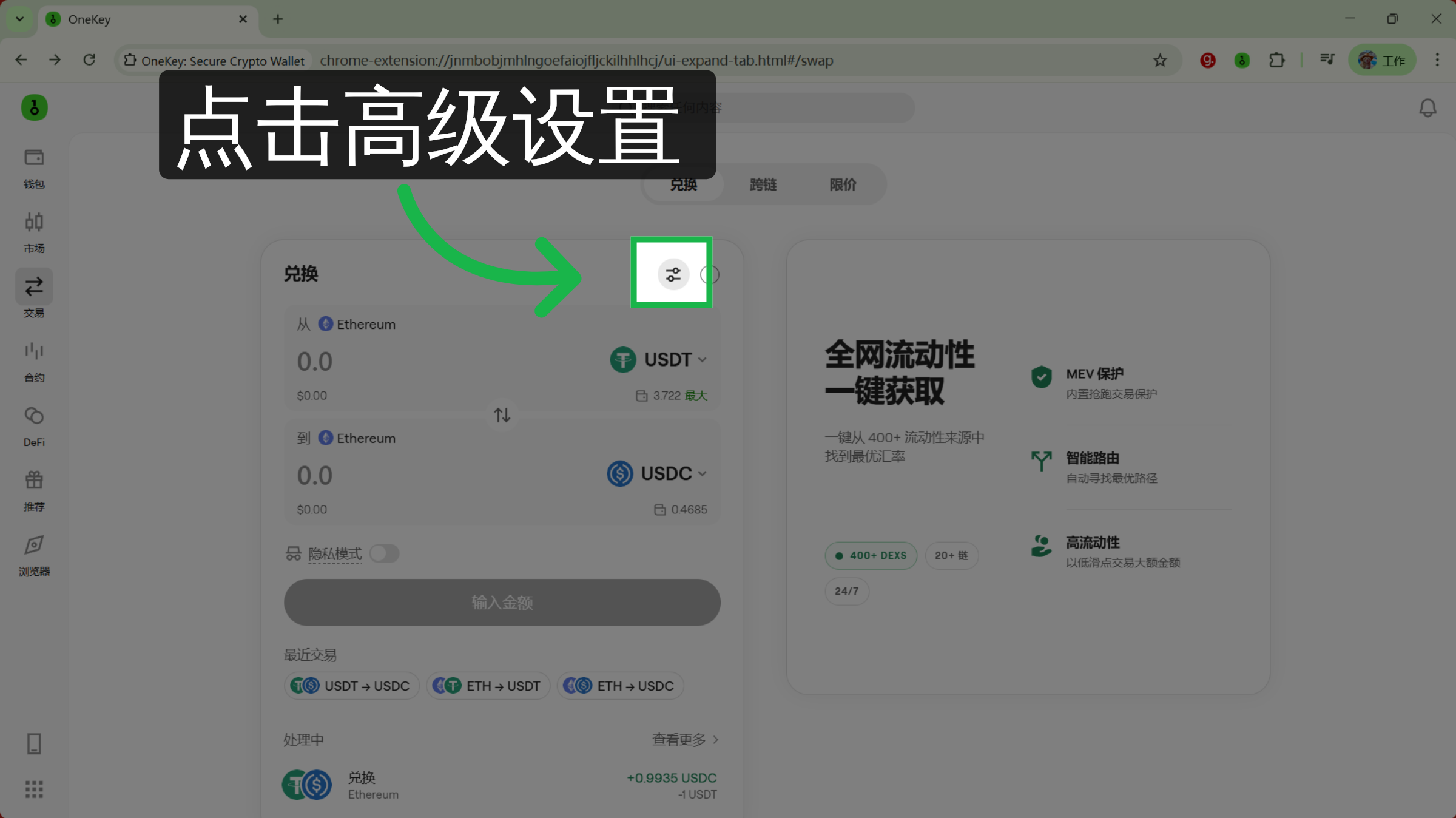
Task: Open the swap advanced settings sliders icon
Action: 673,274
